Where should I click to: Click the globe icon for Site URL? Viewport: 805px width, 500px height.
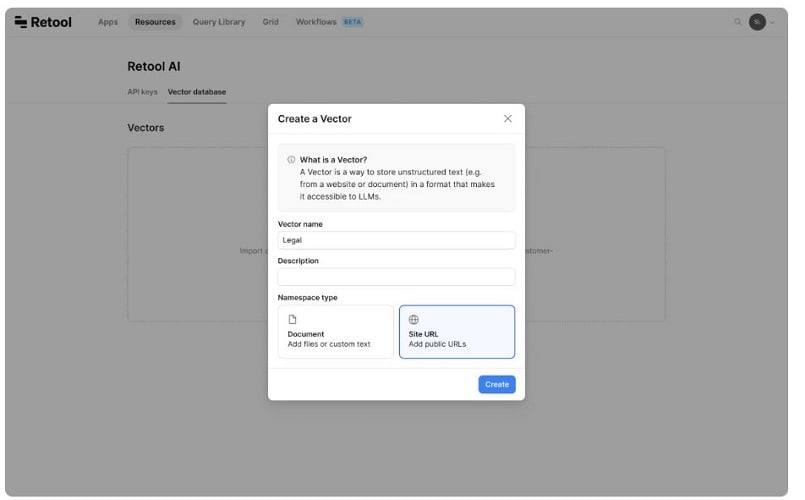click(x=413, y=319)
